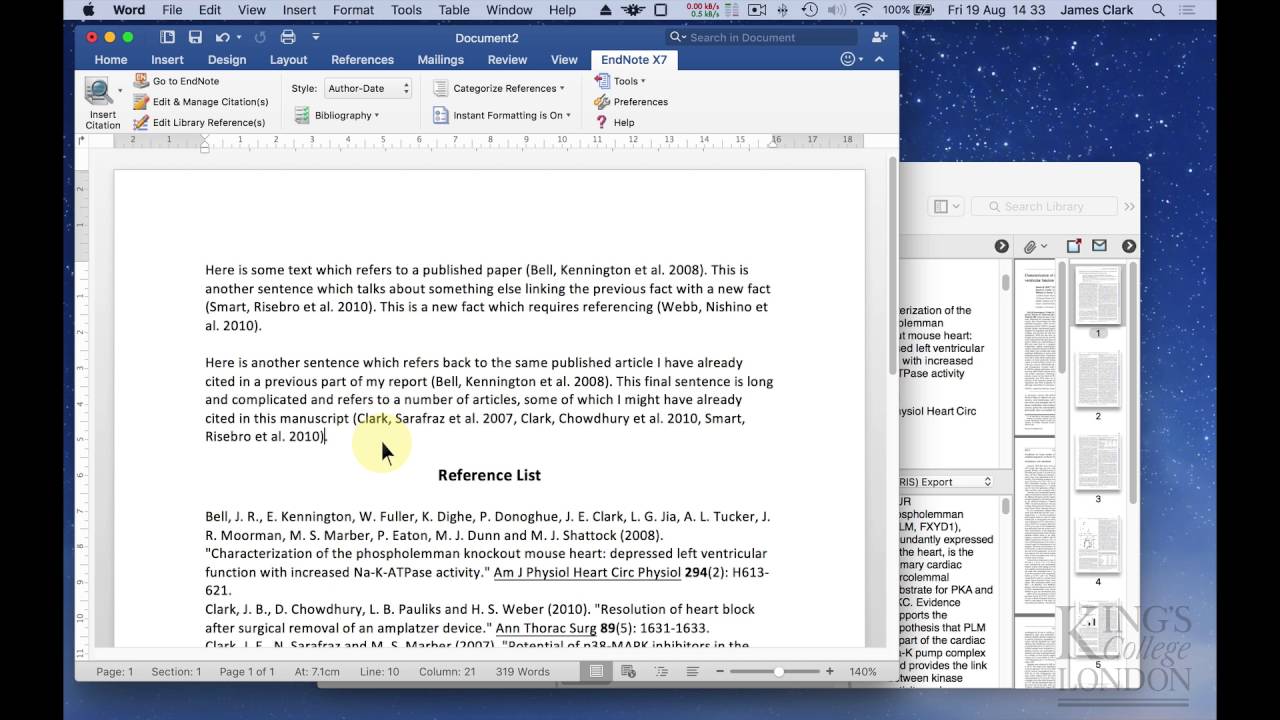Screen dimensions: 1280x720
Task: Open EndNote Preferences
Action: coord(640,102)
